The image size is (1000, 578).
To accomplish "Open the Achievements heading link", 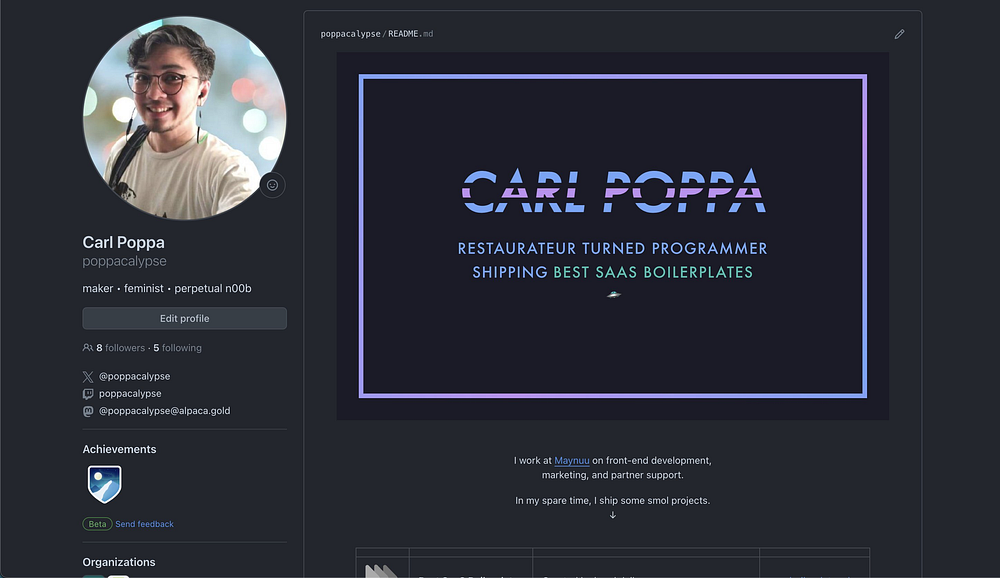I will coord(119,449).
